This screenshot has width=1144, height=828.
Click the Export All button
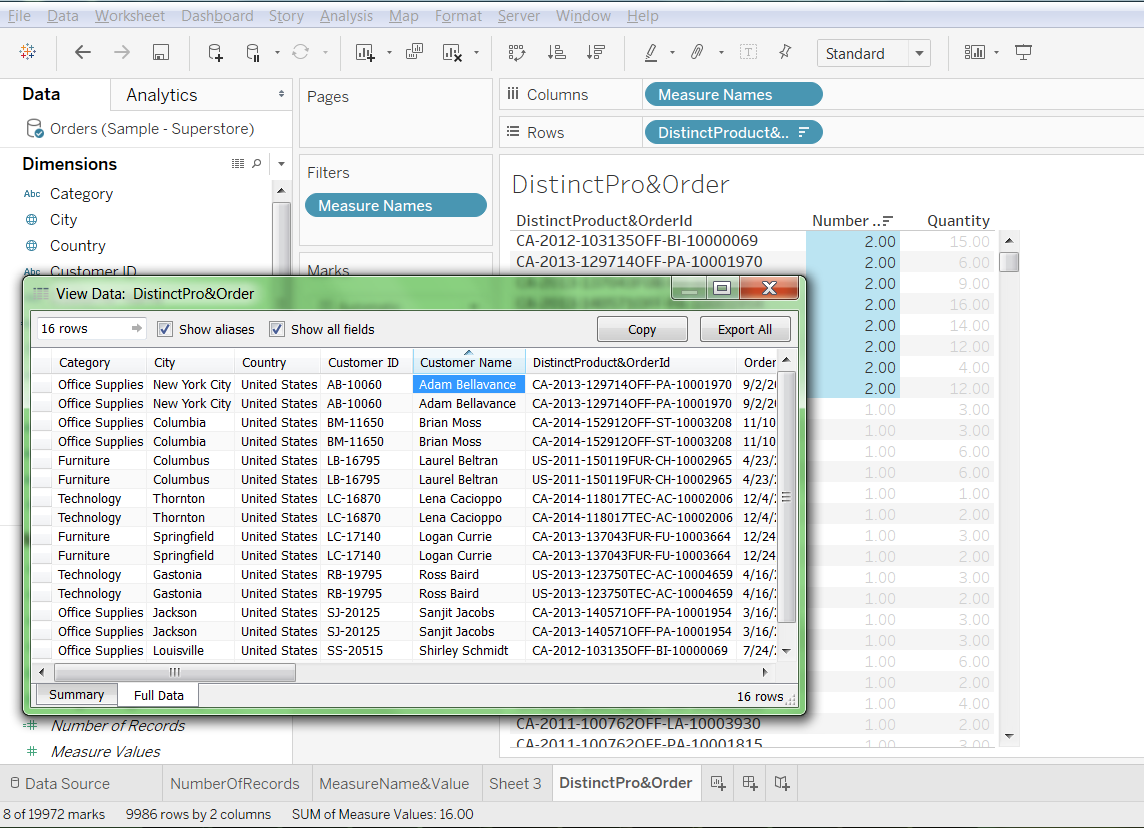pos(745,329)
